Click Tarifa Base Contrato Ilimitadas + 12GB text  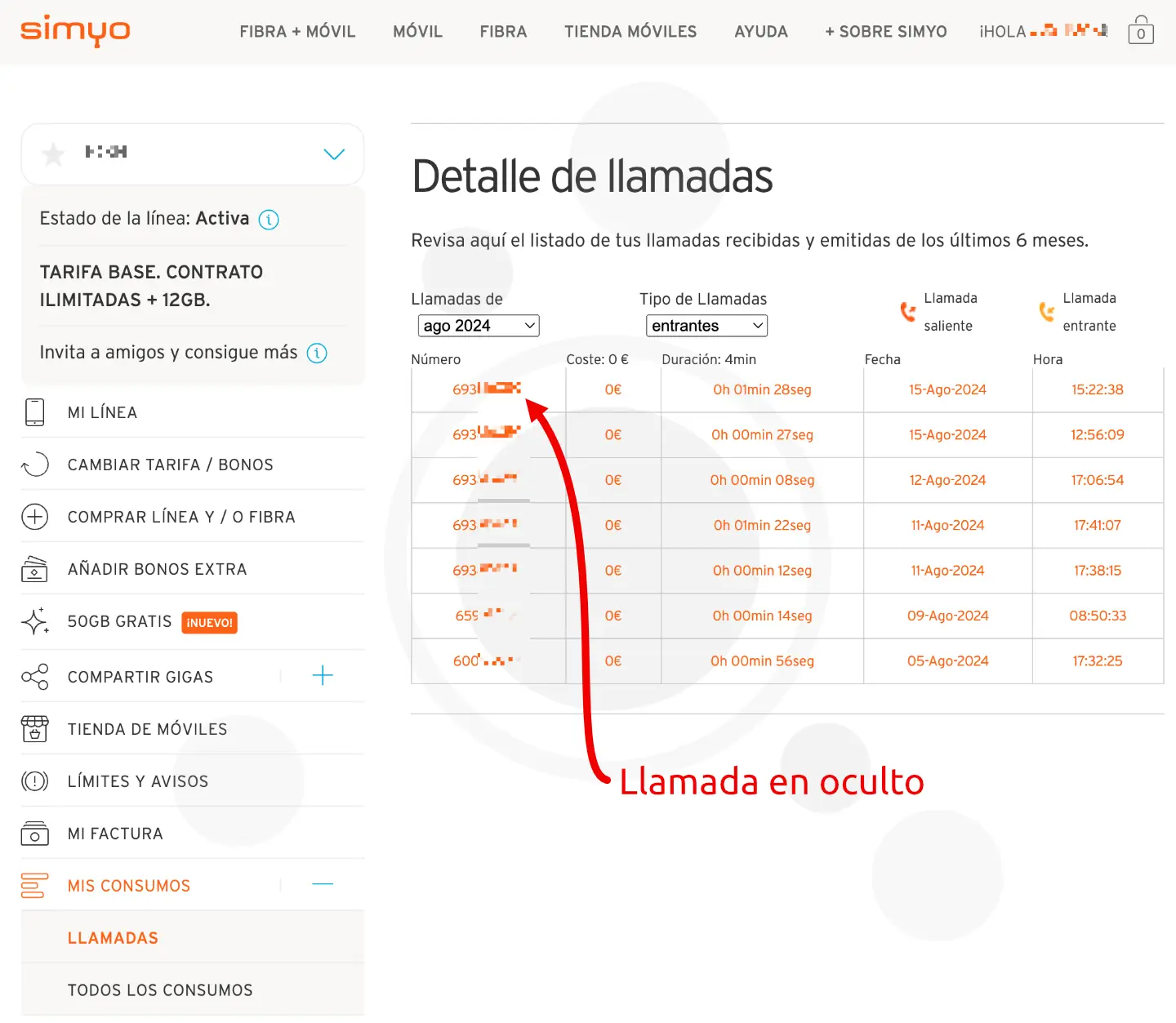coord(151,287)
